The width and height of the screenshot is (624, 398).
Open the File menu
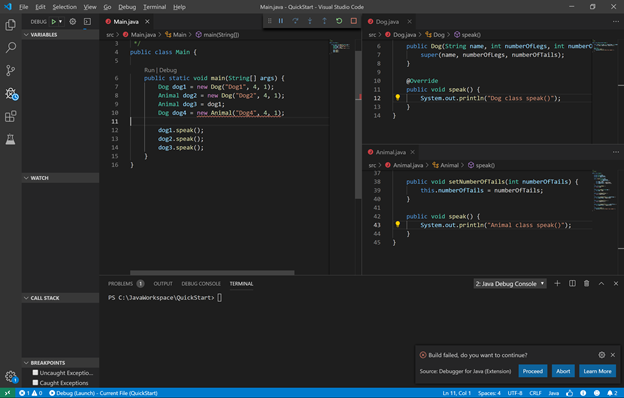coord(23,7)
